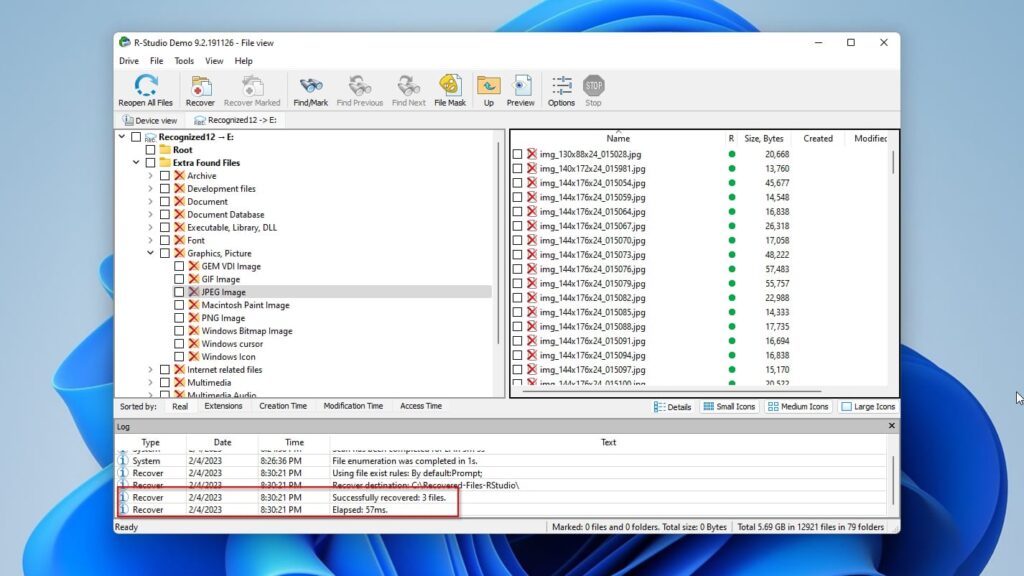Click info icon of 'Successfully recovered' log entry
This screenshot has width=1024, height=576.
tap(123, 498)
